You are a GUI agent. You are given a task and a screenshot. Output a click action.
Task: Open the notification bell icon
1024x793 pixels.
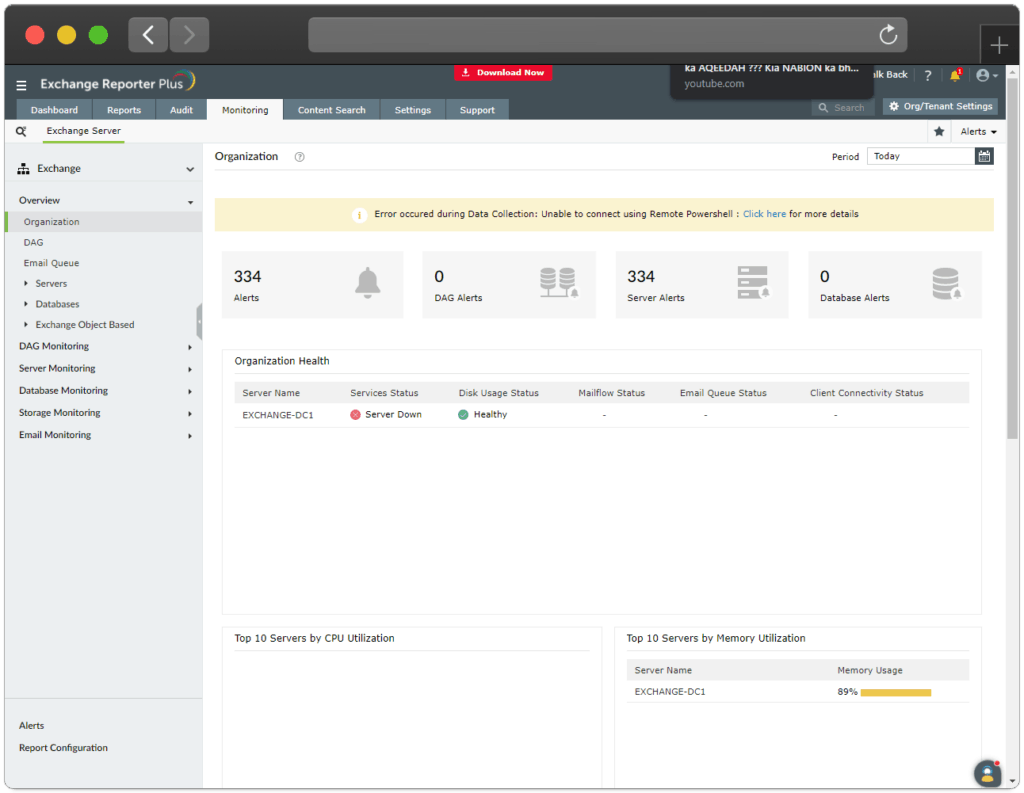[x=955, y=75]
